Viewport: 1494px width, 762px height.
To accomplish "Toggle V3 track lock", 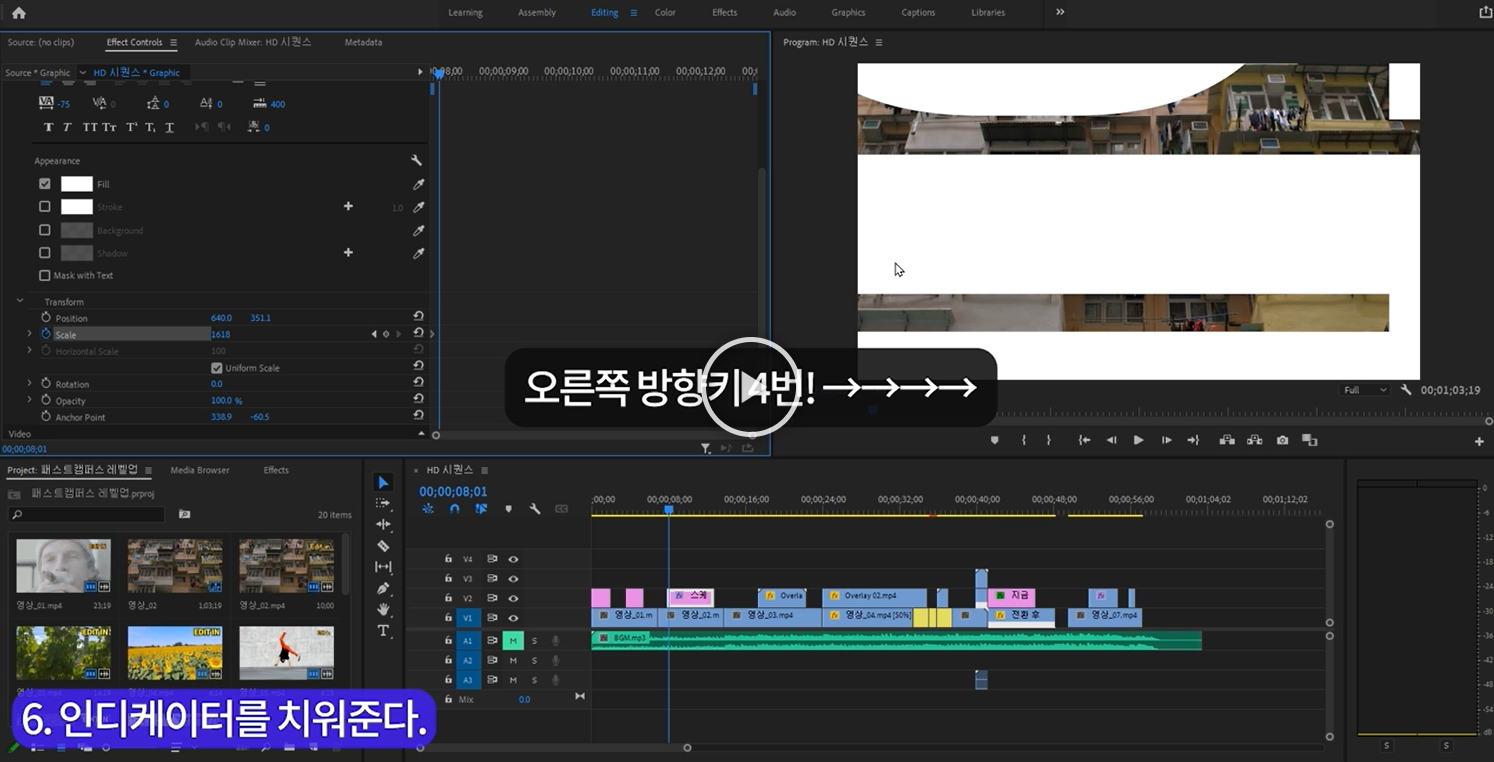I will tap(448, 578).
